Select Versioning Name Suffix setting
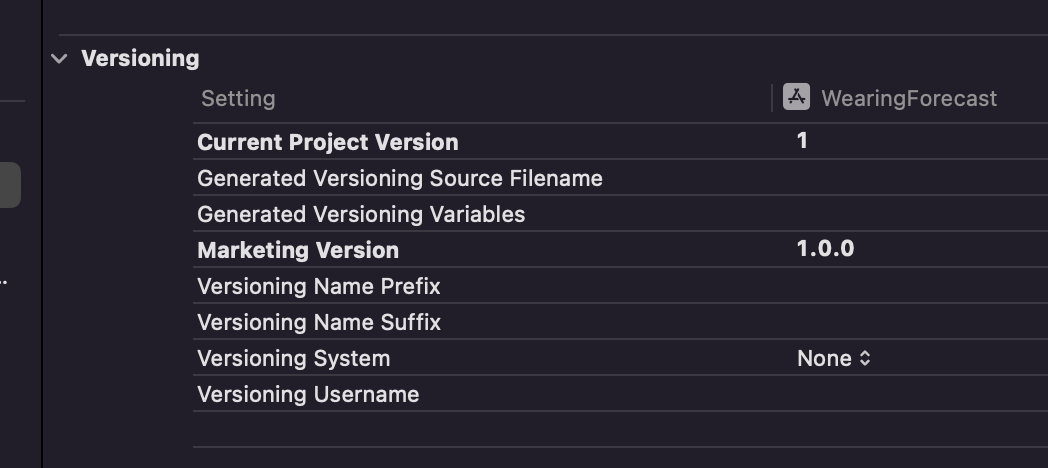Screen dimensions: 1048x468 coord(319,322)
